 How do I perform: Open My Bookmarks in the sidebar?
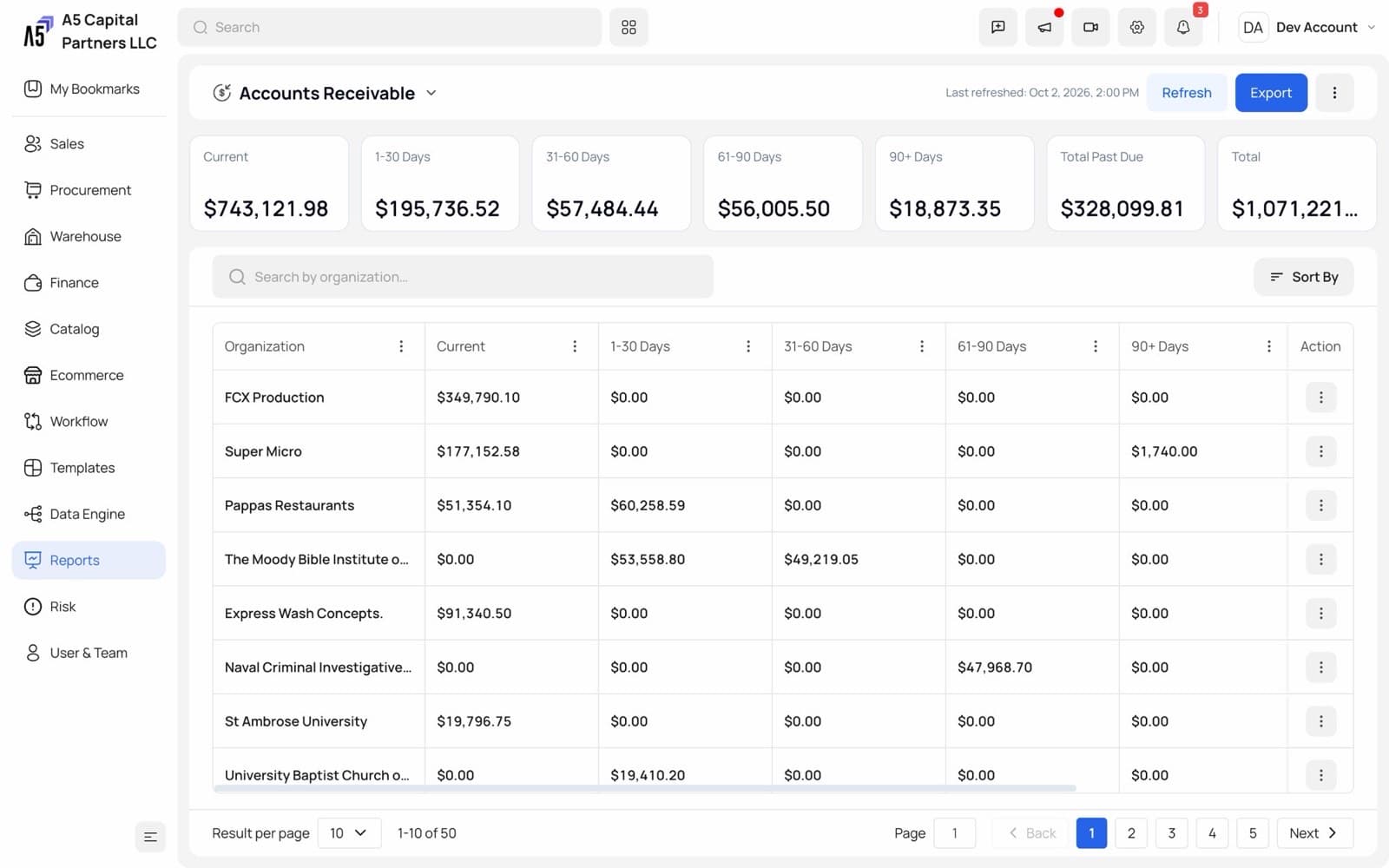(89, 89)
